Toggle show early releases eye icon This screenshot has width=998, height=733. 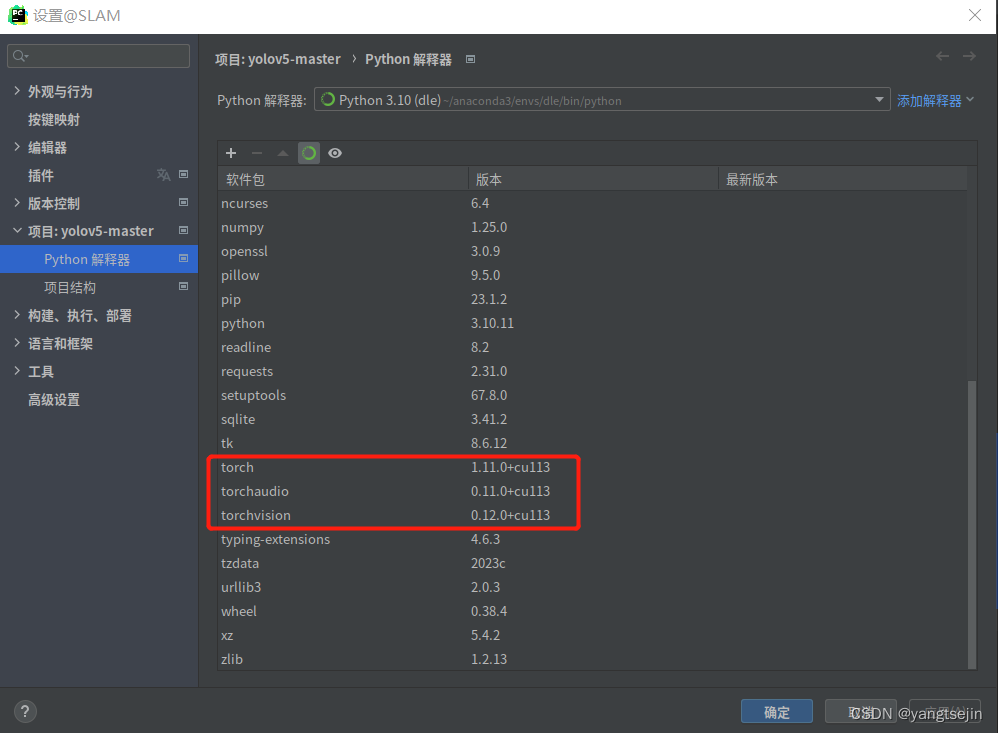coord(335,153)
